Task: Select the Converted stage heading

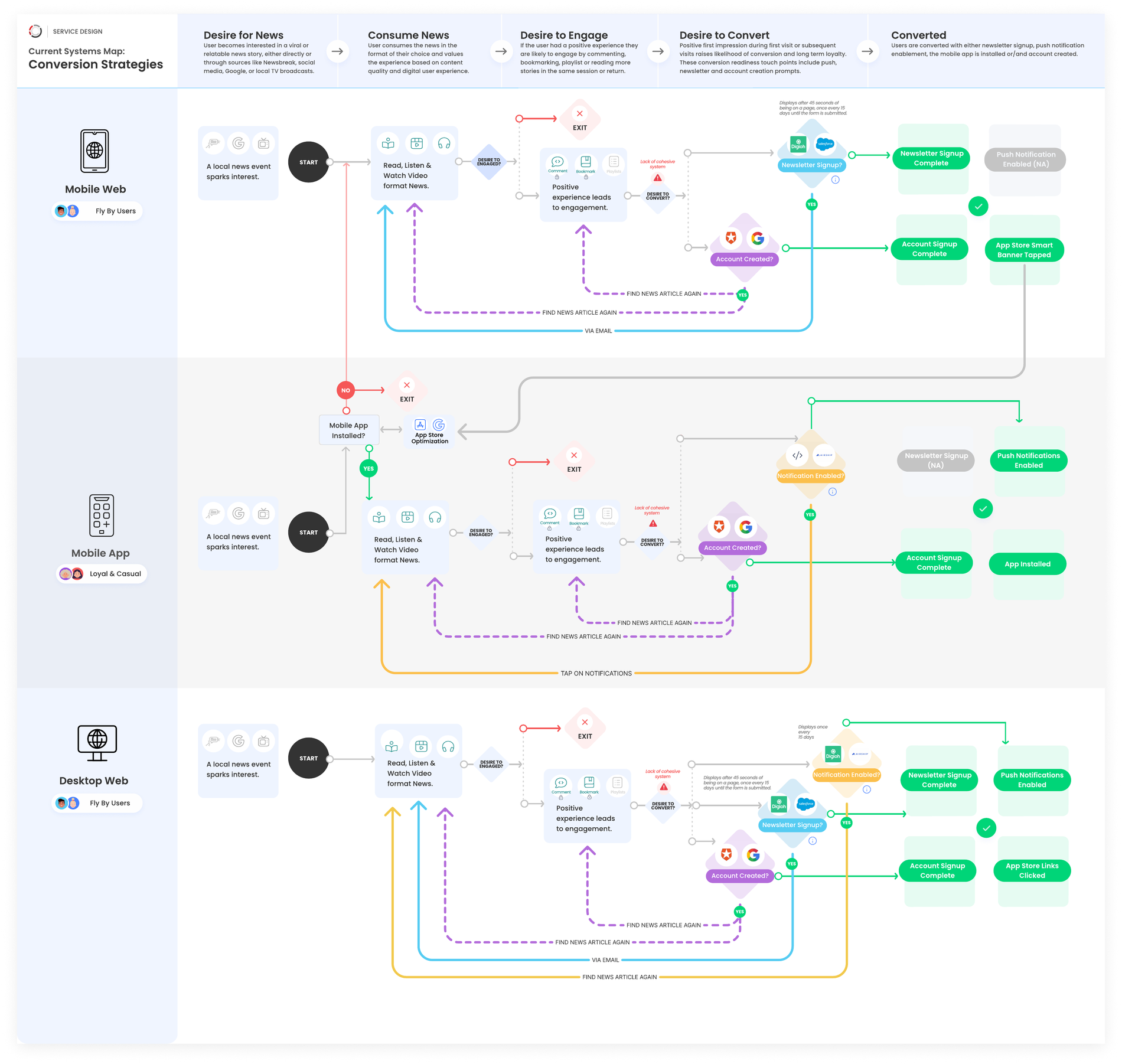Action: tap(918, 35)
